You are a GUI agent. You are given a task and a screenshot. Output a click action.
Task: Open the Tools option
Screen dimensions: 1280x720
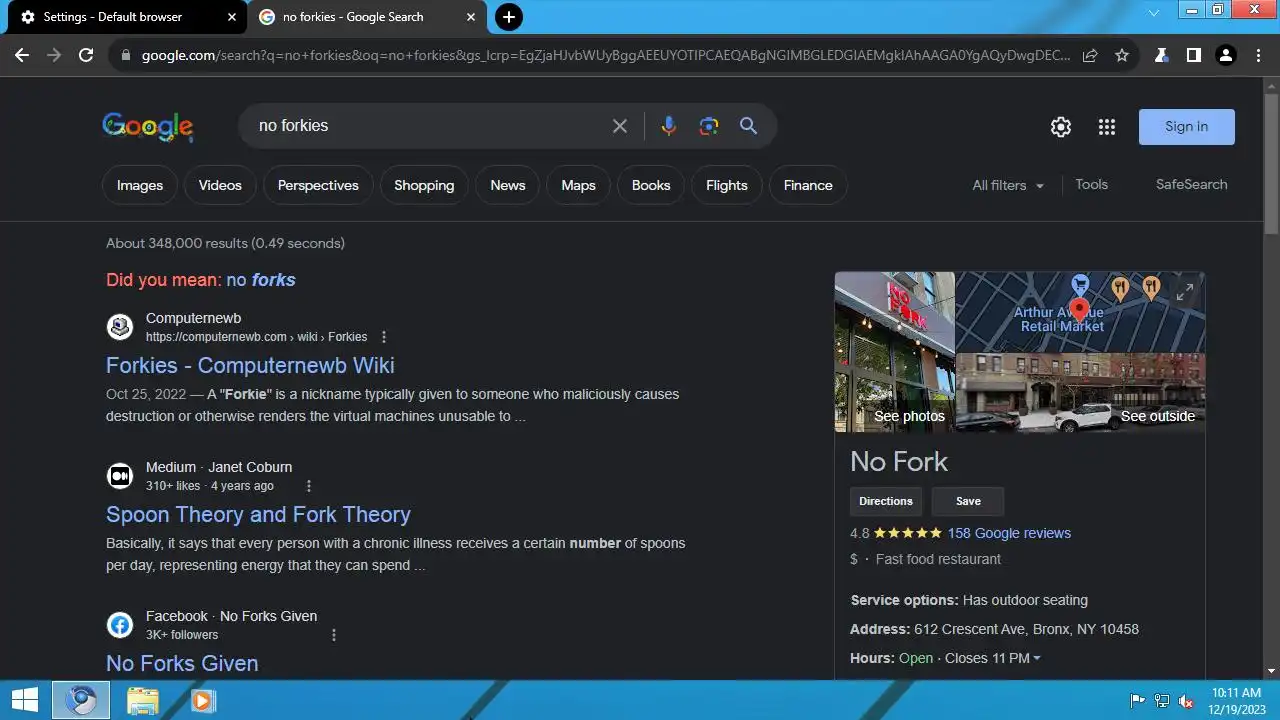[1091, 184]
